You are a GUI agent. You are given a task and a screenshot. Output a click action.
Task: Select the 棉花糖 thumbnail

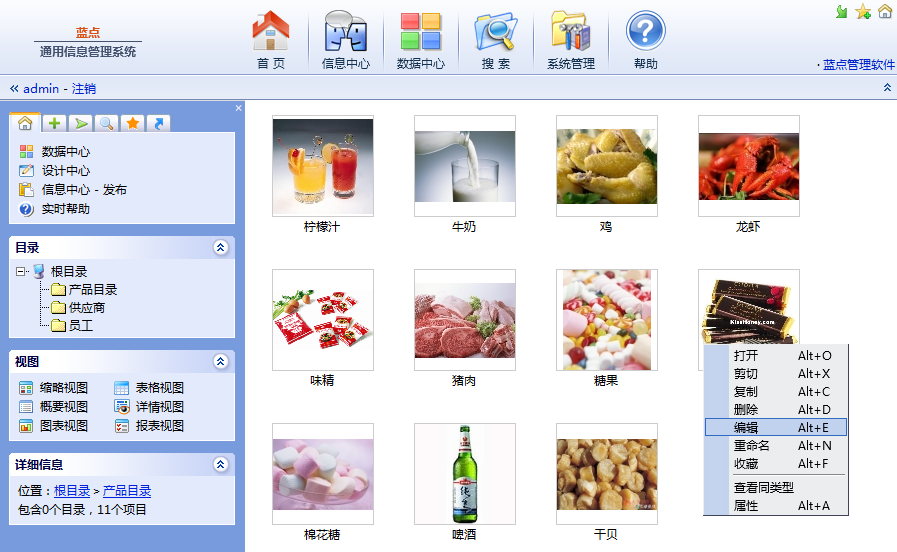click(323, 474)
